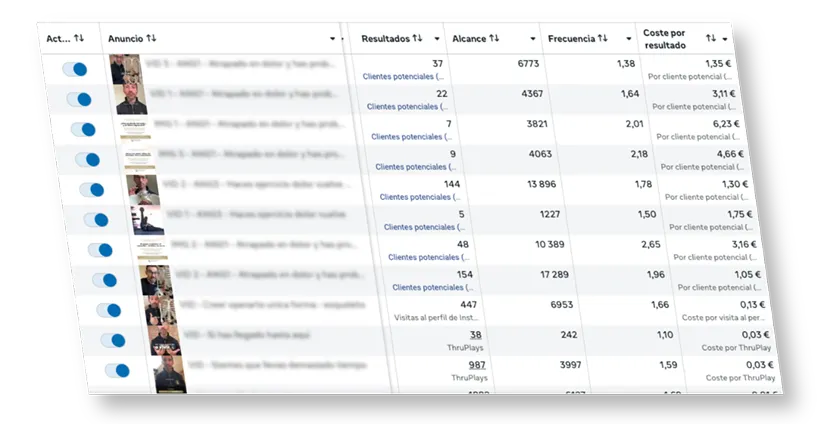Viewport: 840px width, 424px height.
Task: Open thumbnail of ad with 38 ThruPlays
Action: click(164, 340)
